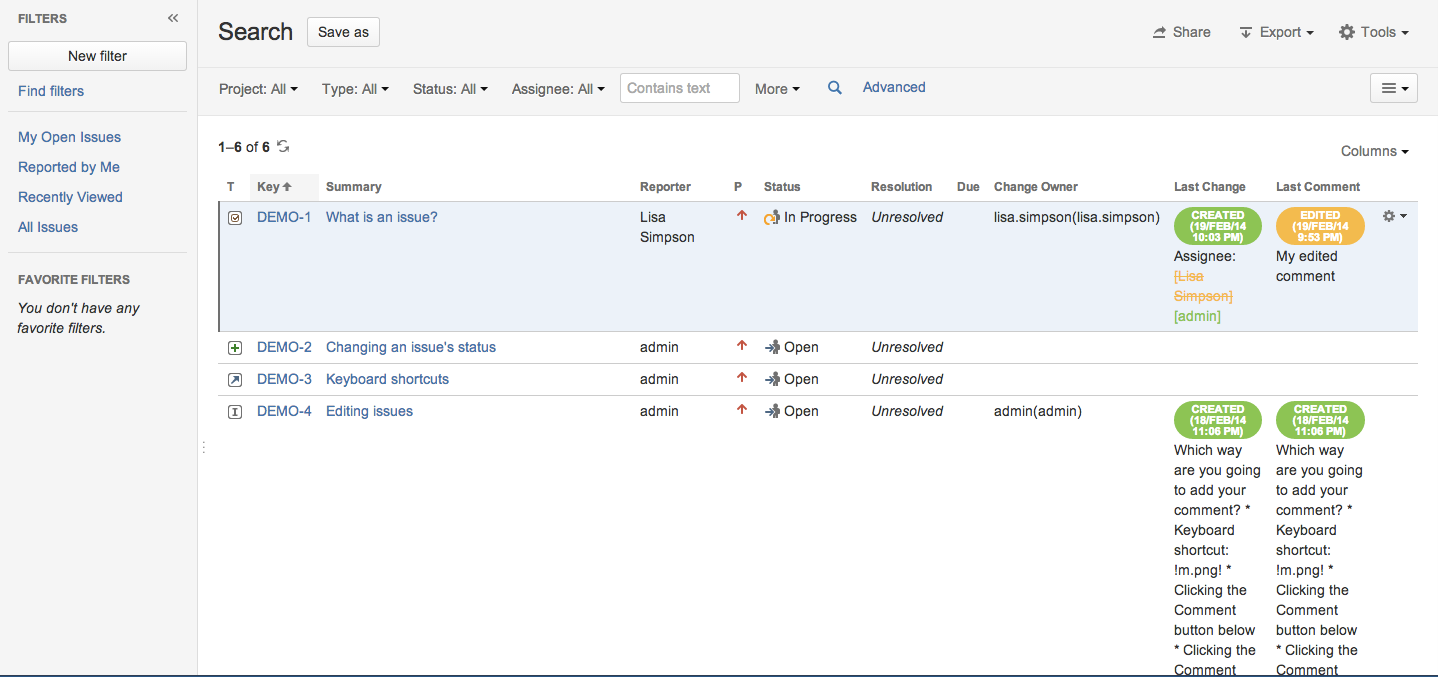Select the Reported by Me filter

(x=69, y=167)
